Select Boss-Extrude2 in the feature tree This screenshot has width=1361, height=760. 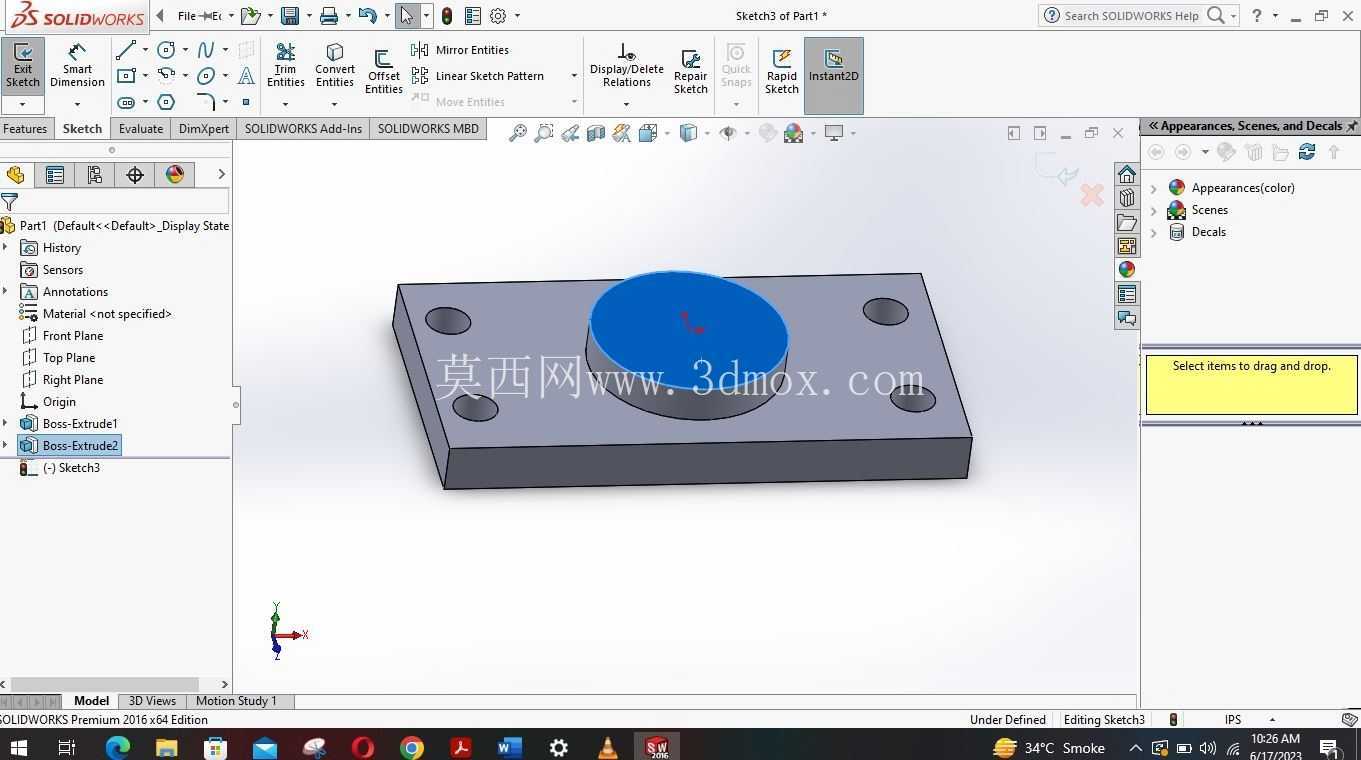coord(69,446)
